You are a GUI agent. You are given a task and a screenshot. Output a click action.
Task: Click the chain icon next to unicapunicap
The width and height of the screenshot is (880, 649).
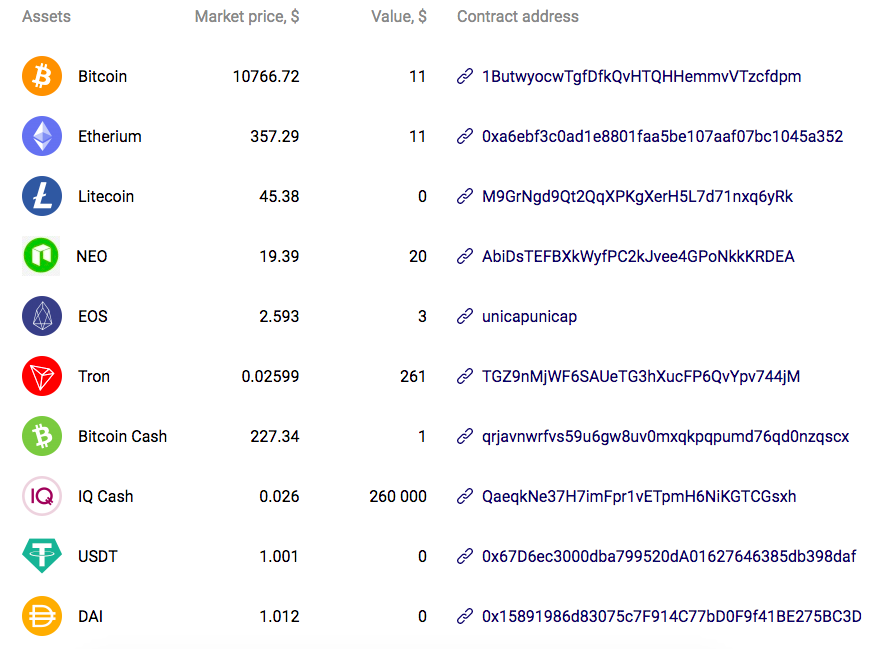pyautogui.click(x=465, y=316)
